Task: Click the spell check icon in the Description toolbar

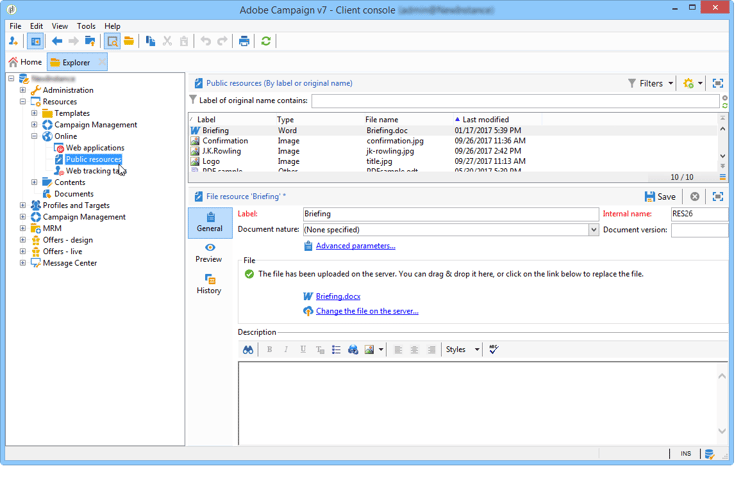Action: coord(494,350)
